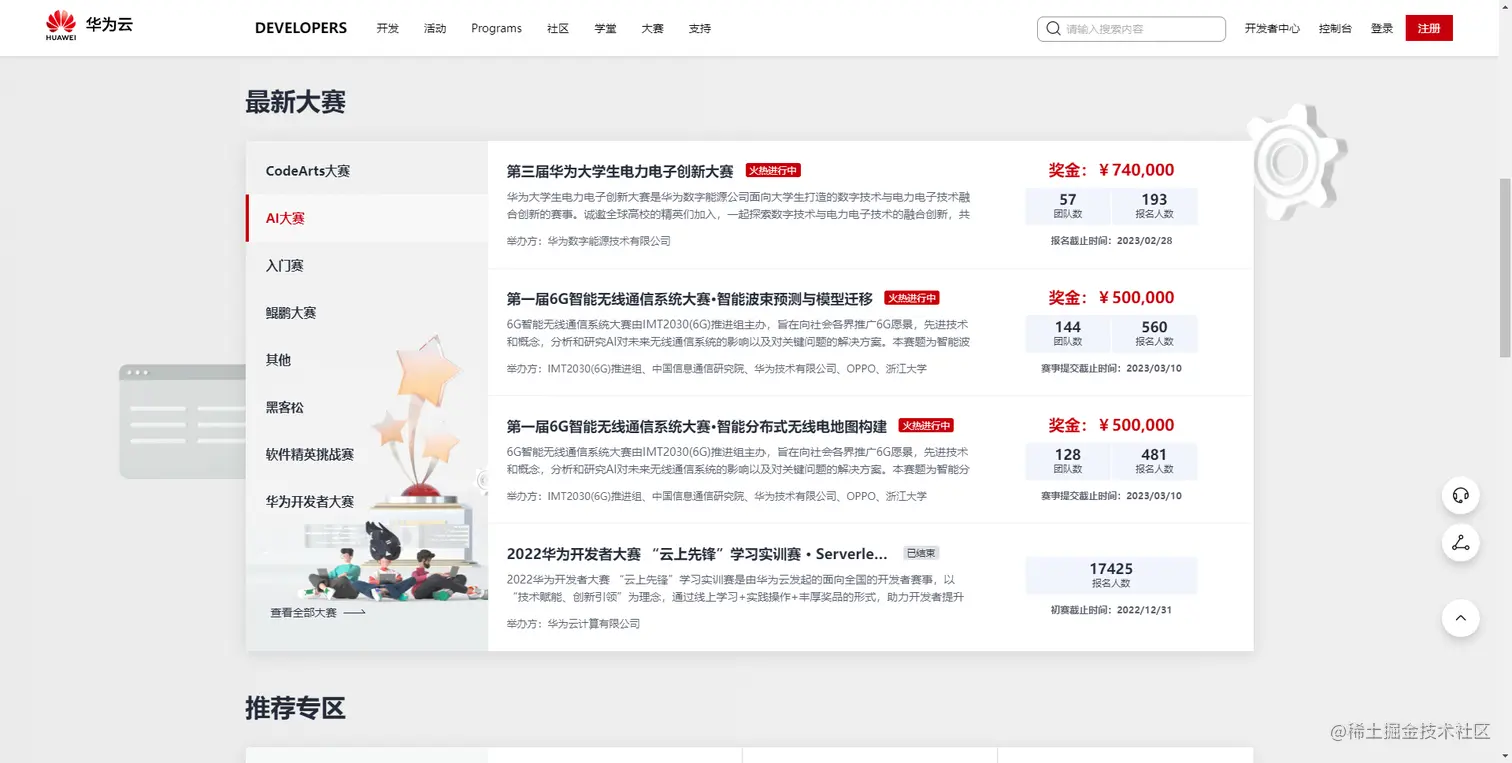Click registrant count 560
Viewport: 1512px width, 763px height.
(x=1154, y=327)
